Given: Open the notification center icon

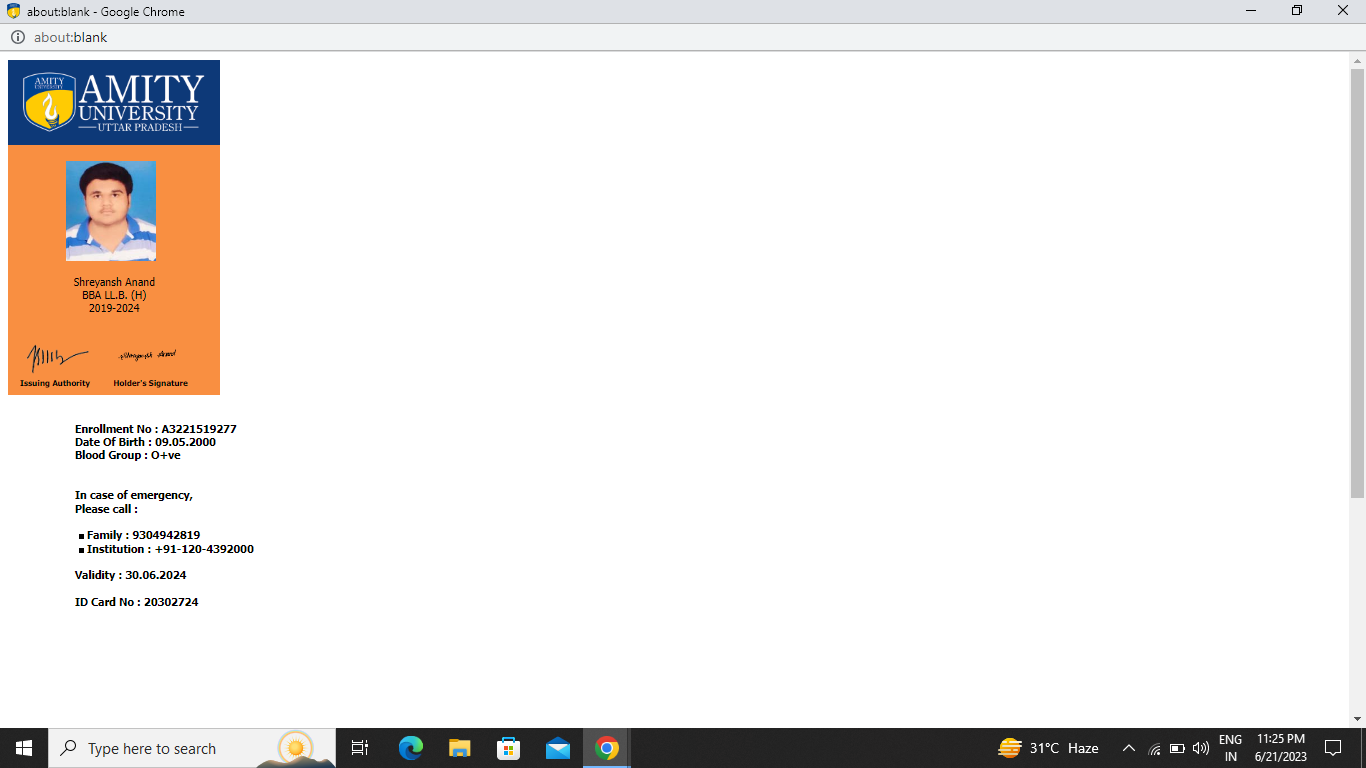Looking at the screenshot, I should [x=1332, y=748].
